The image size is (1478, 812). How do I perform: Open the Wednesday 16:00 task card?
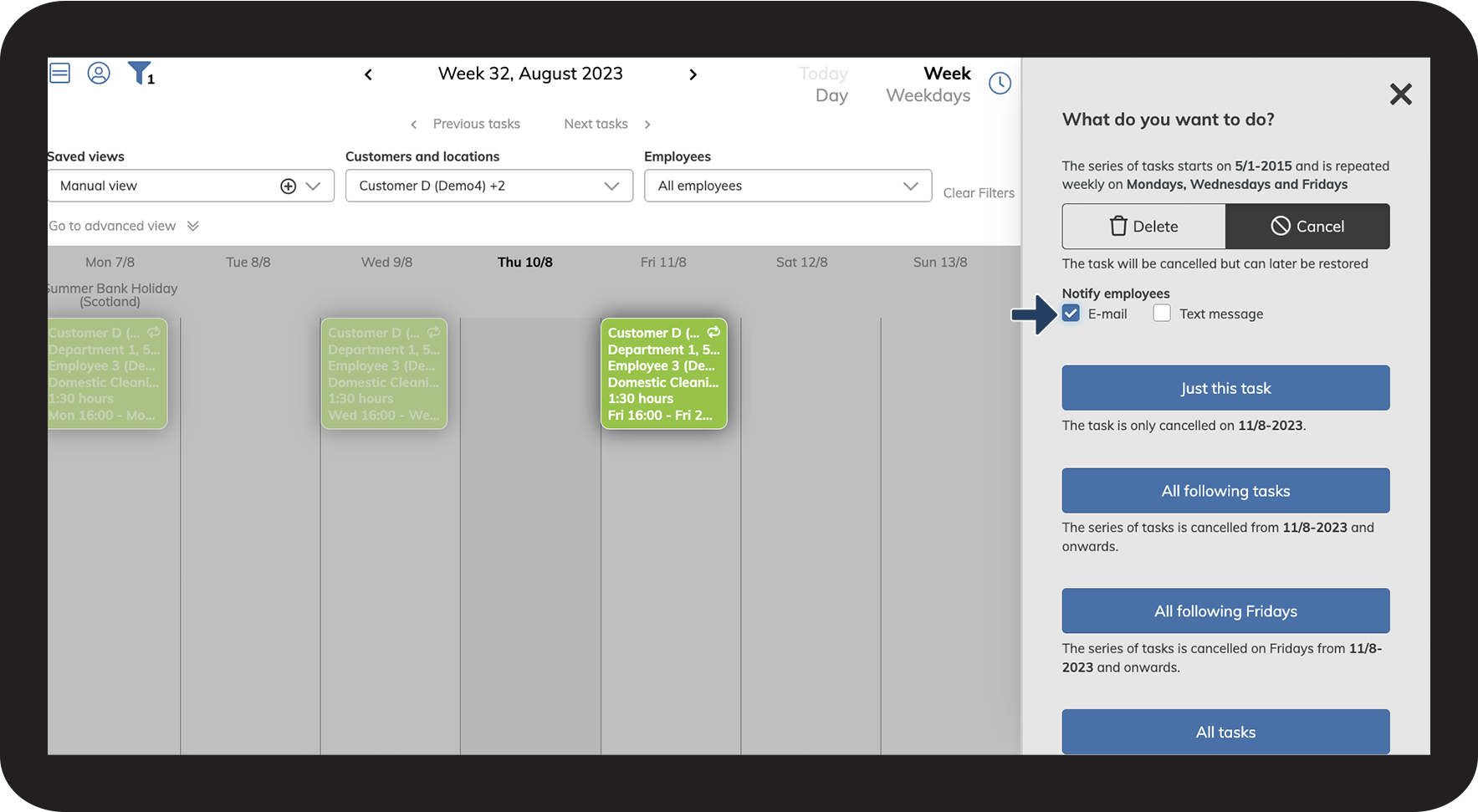384,373
